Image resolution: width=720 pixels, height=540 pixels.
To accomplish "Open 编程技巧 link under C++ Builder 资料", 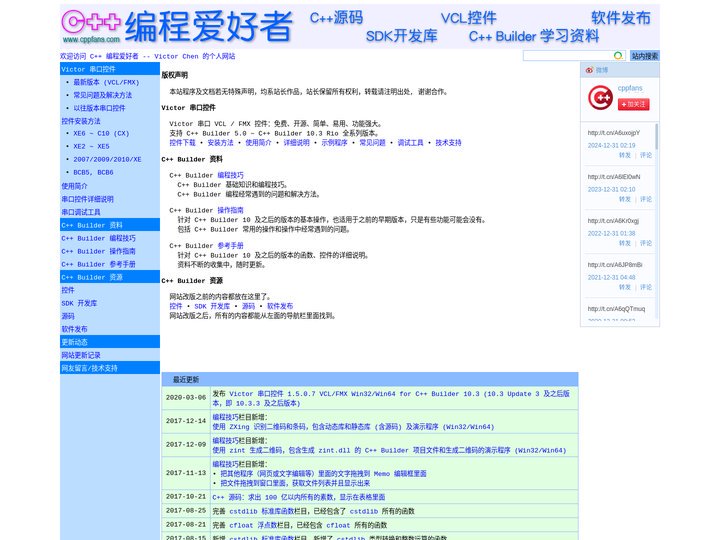I will [231, 175].
